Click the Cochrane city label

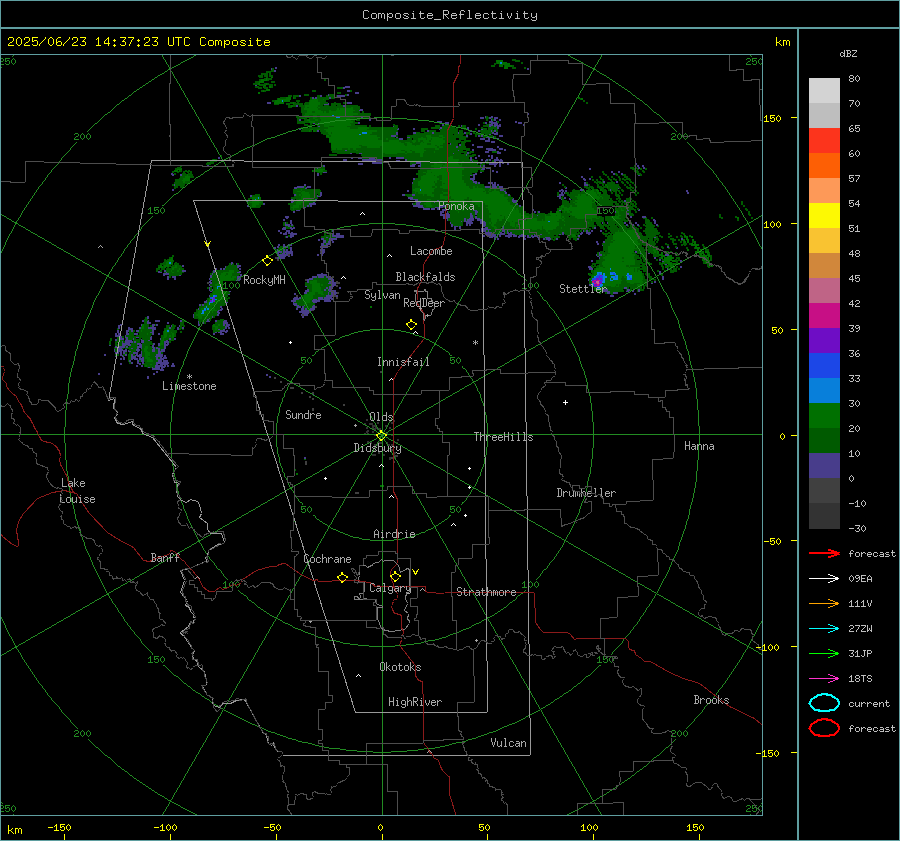click(327, 559)
